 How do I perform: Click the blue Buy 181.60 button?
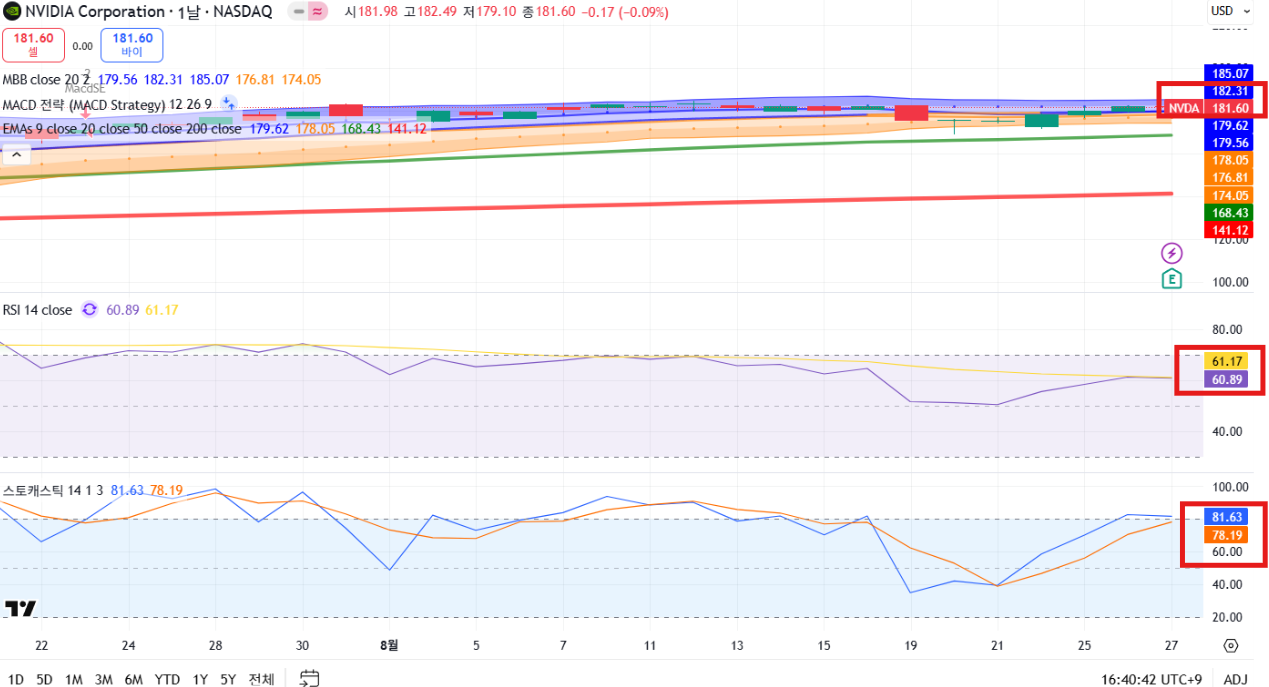point(132,44)
